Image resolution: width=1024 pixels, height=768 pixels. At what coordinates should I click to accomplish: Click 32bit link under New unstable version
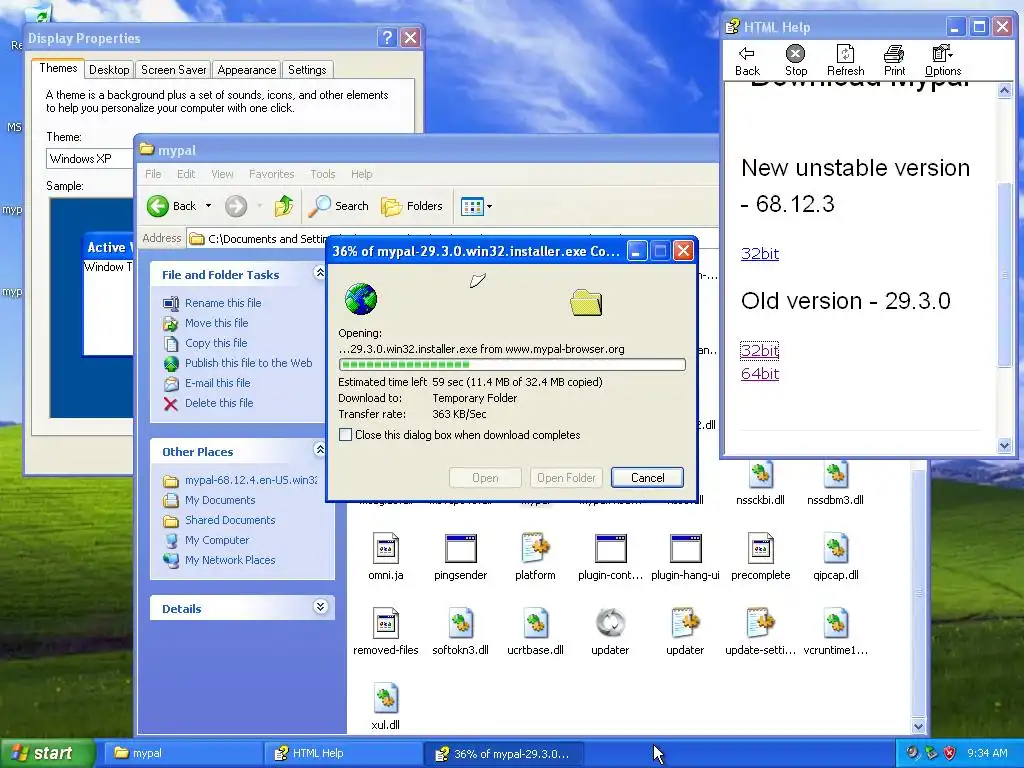coord(760,253)
